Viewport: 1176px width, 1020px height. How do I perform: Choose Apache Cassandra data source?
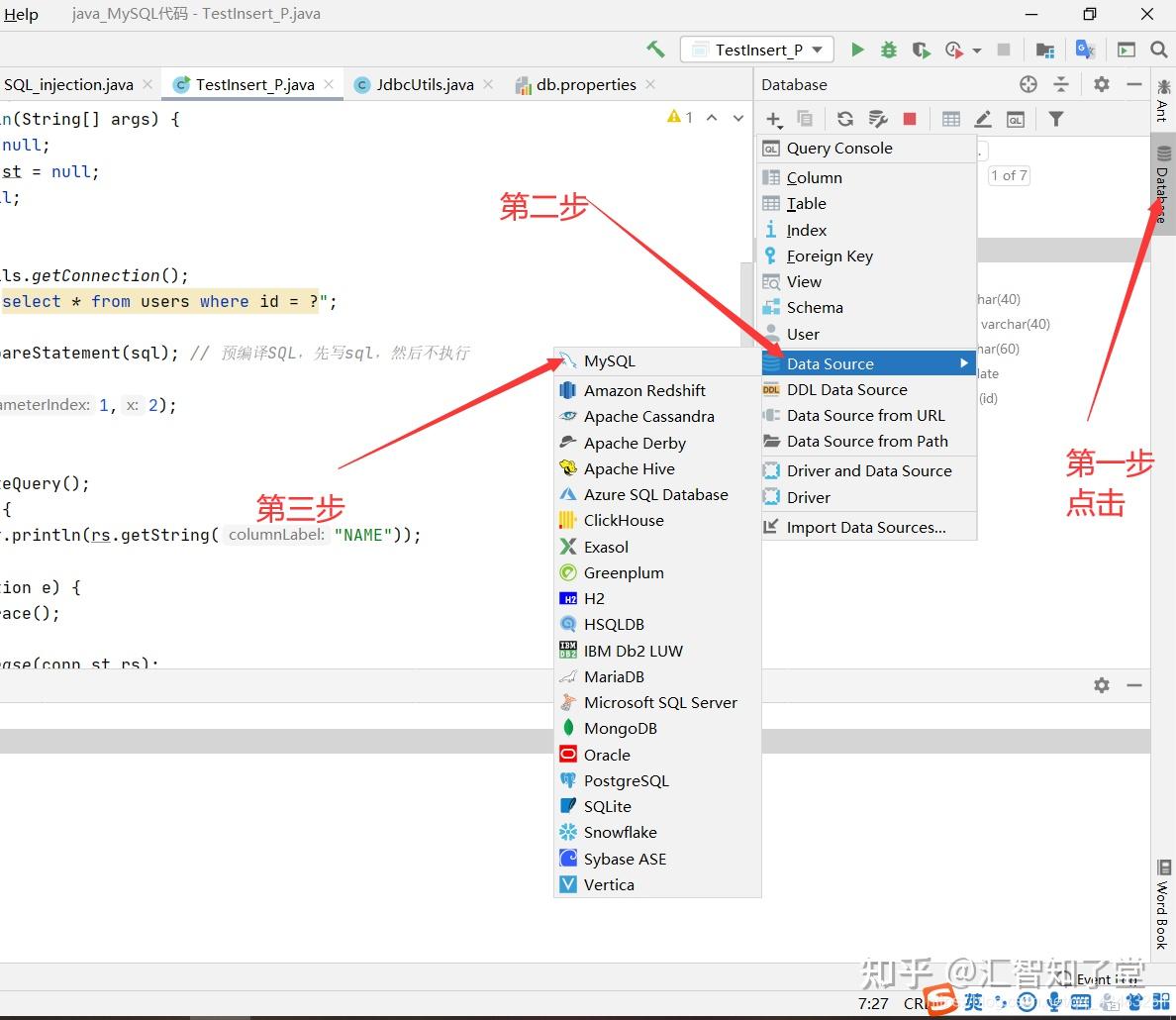657,417
